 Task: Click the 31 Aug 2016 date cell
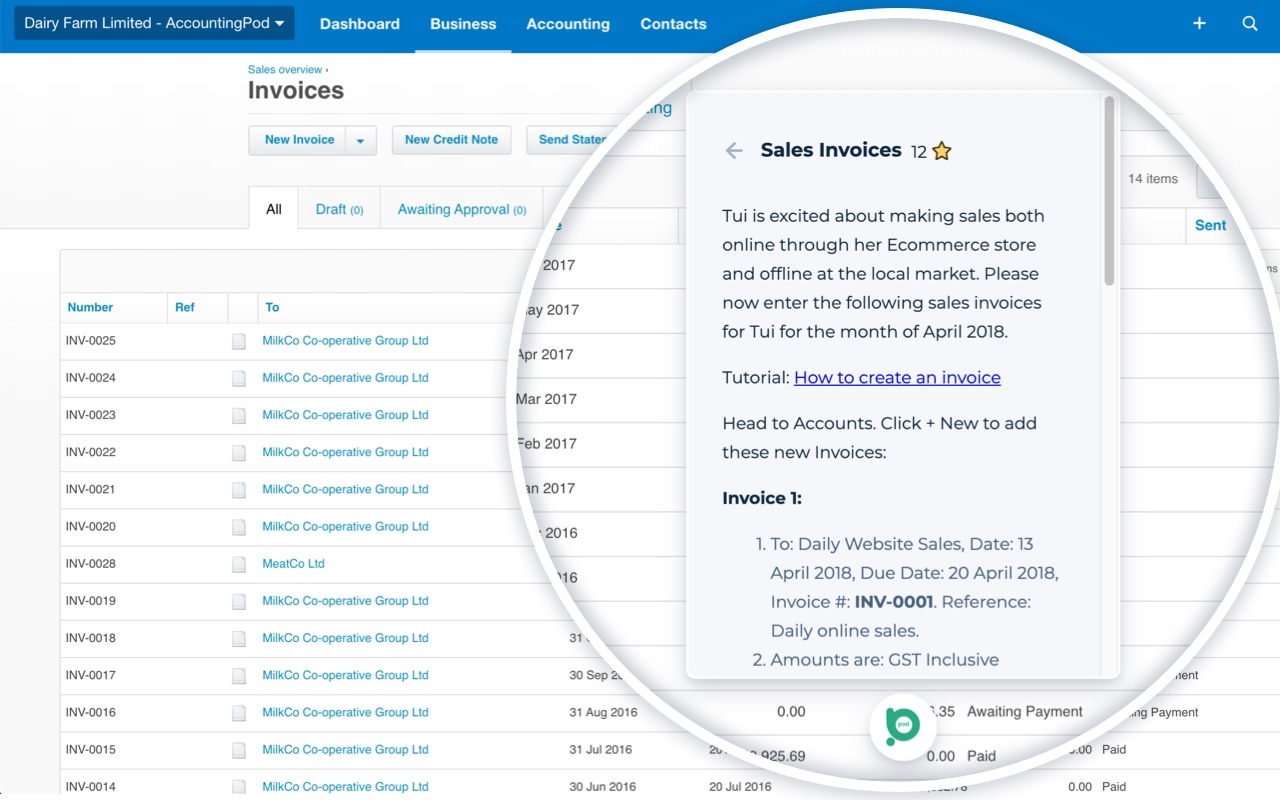603,712
